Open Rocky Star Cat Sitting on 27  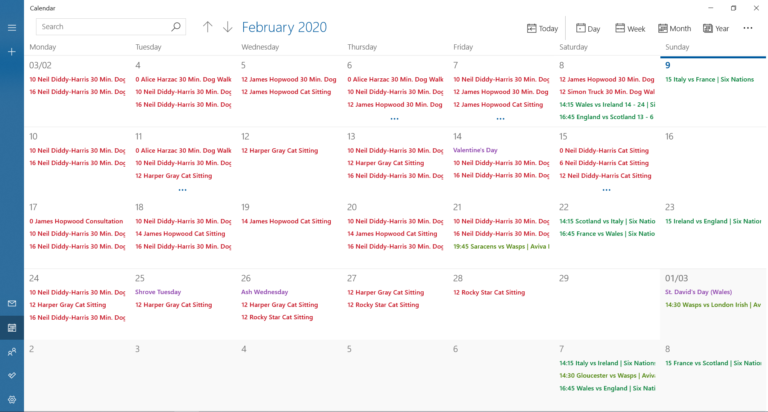[383, 305]
